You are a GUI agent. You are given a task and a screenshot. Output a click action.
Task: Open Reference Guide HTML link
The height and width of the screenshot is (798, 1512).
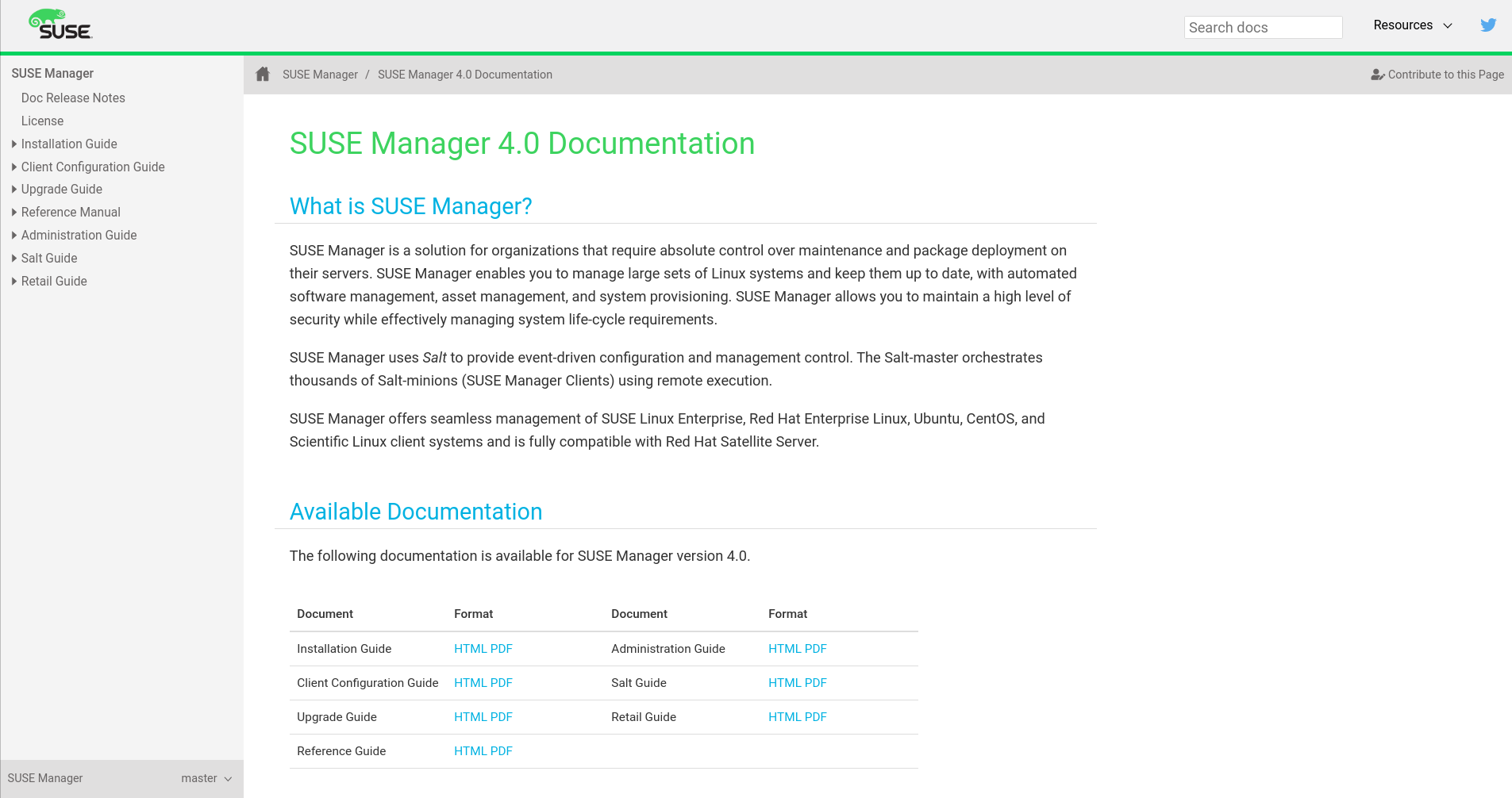coord(470,751)
